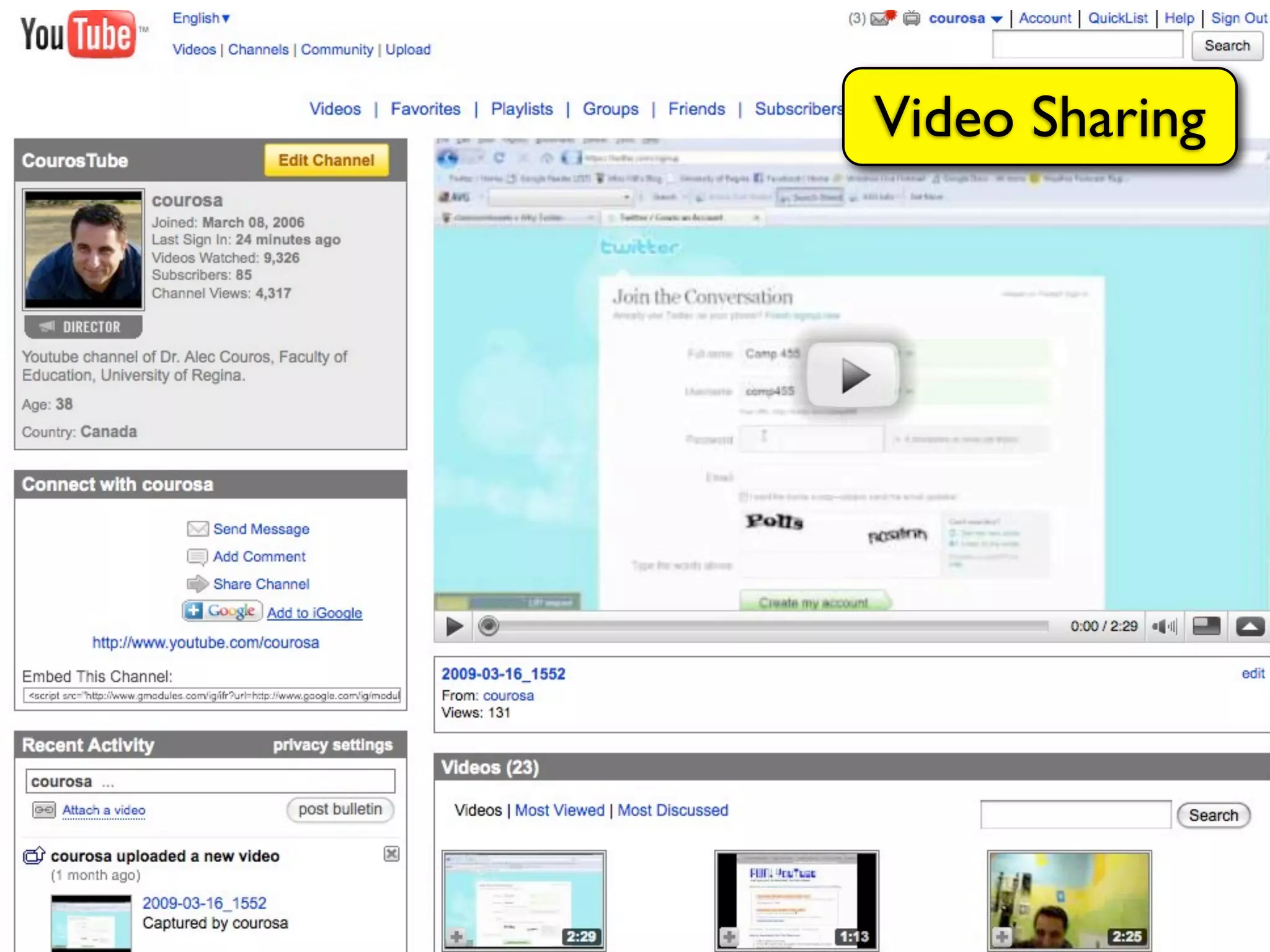Click the TV icon beside courosa

point(911,18)
